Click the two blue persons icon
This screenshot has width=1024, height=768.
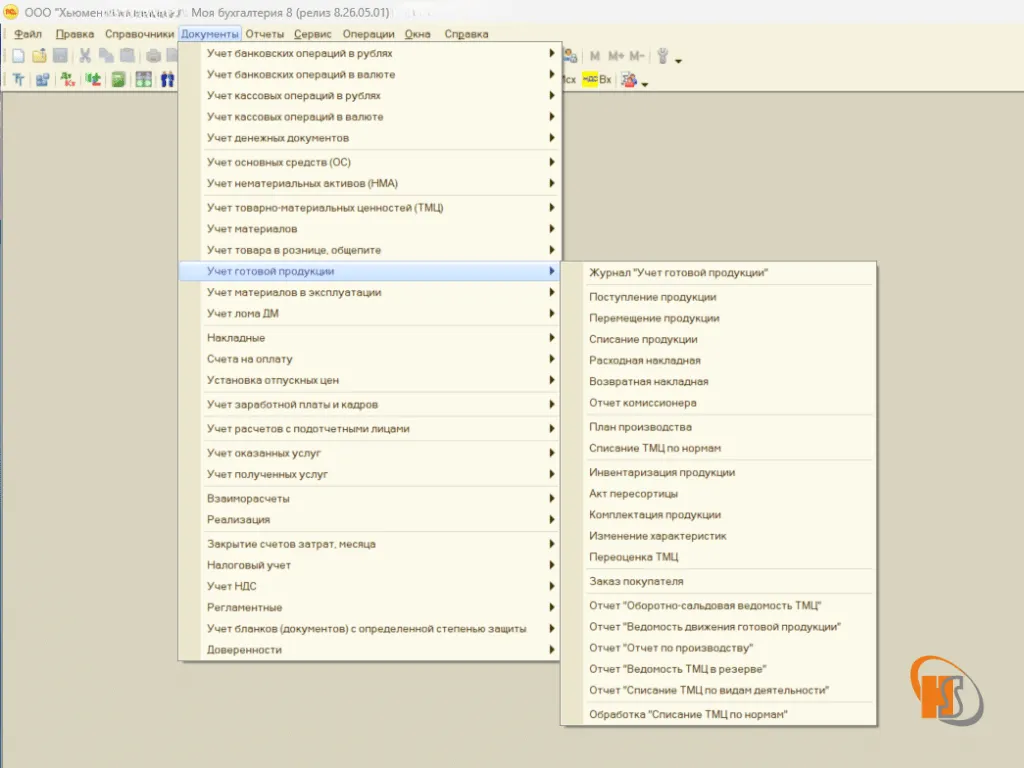tap(167, 80)
